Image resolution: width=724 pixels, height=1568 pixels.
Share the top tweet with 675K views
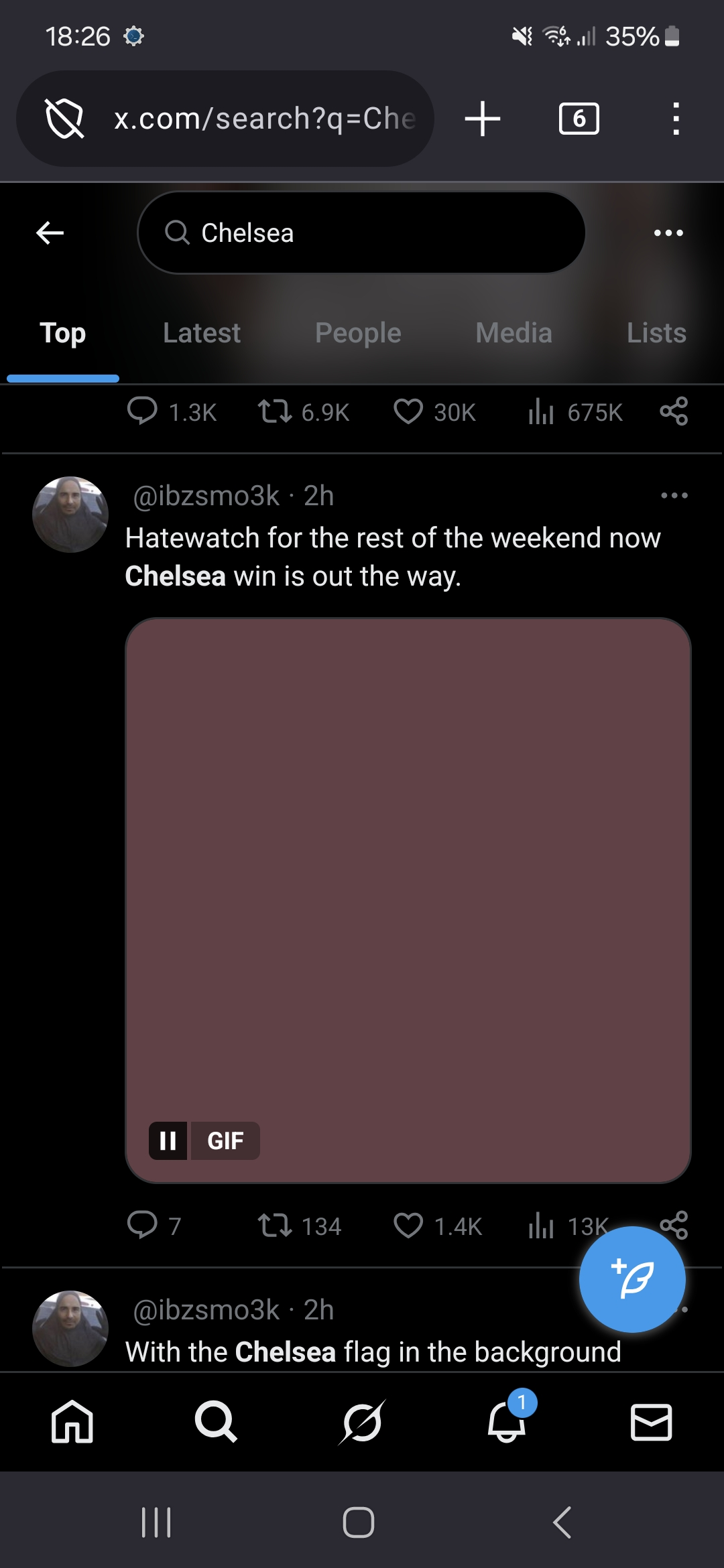(x=674, y=411)
